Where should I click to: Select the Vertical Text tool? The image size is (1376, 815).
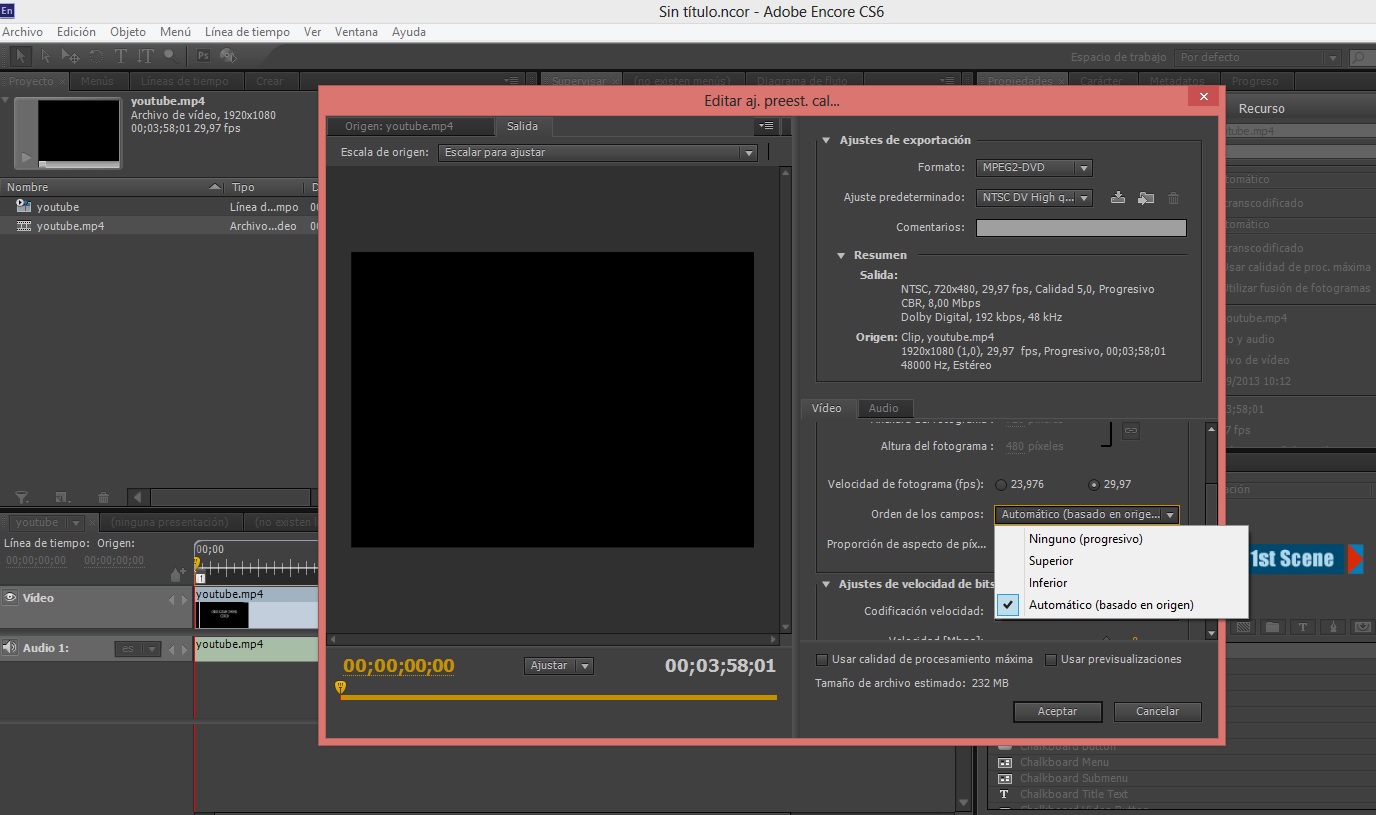pos(146,56)
